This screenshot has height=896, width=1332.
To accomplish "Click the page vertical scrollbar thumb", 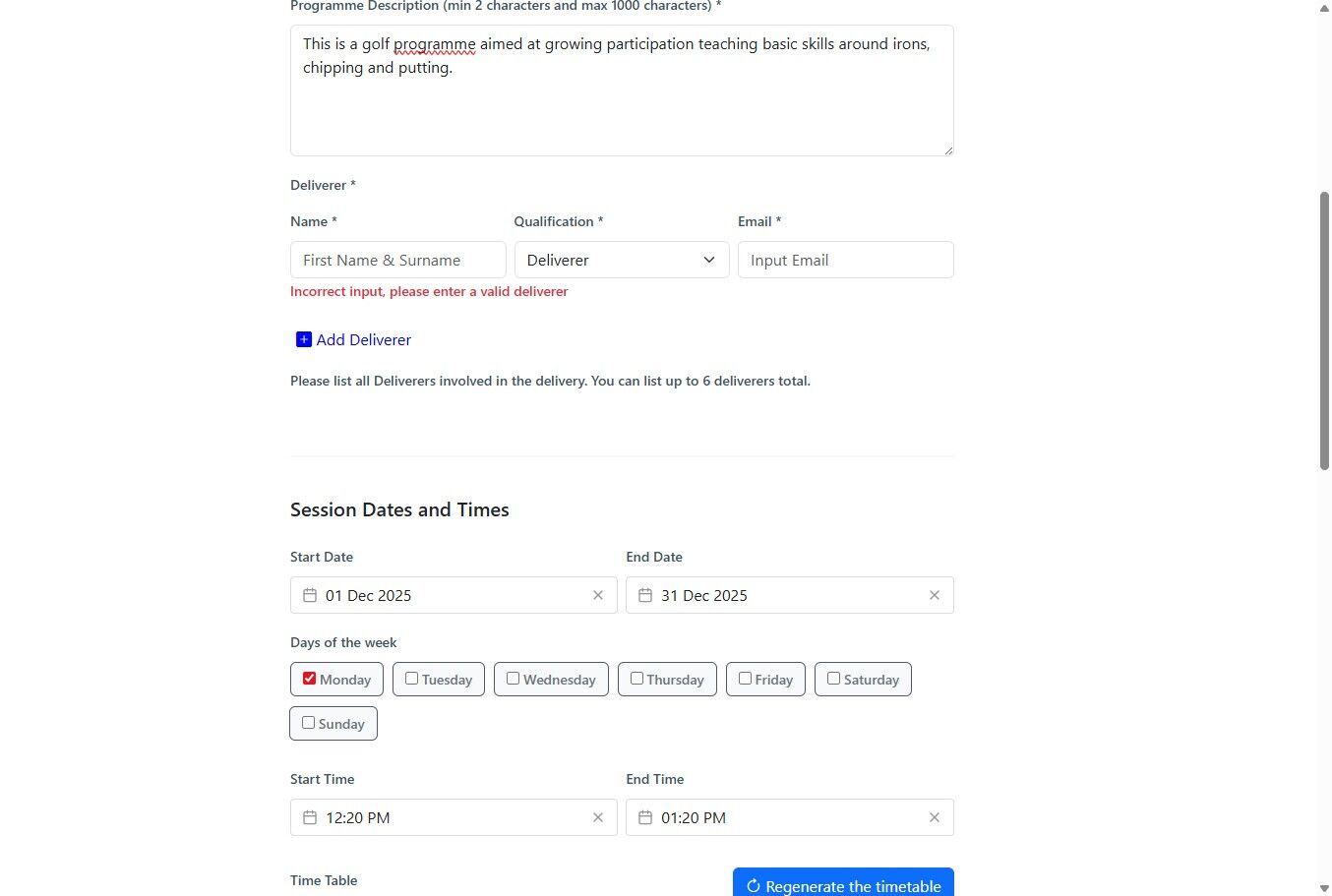I will point(1324,330).
